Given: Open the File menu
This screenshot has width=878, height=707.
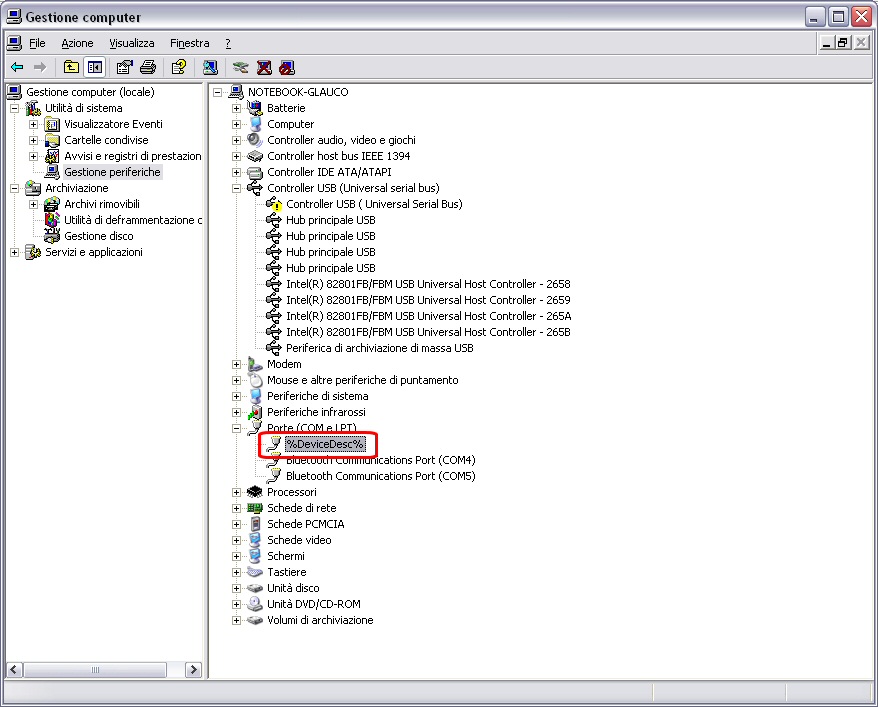Looking at the screenshot, I should [37, 43].
